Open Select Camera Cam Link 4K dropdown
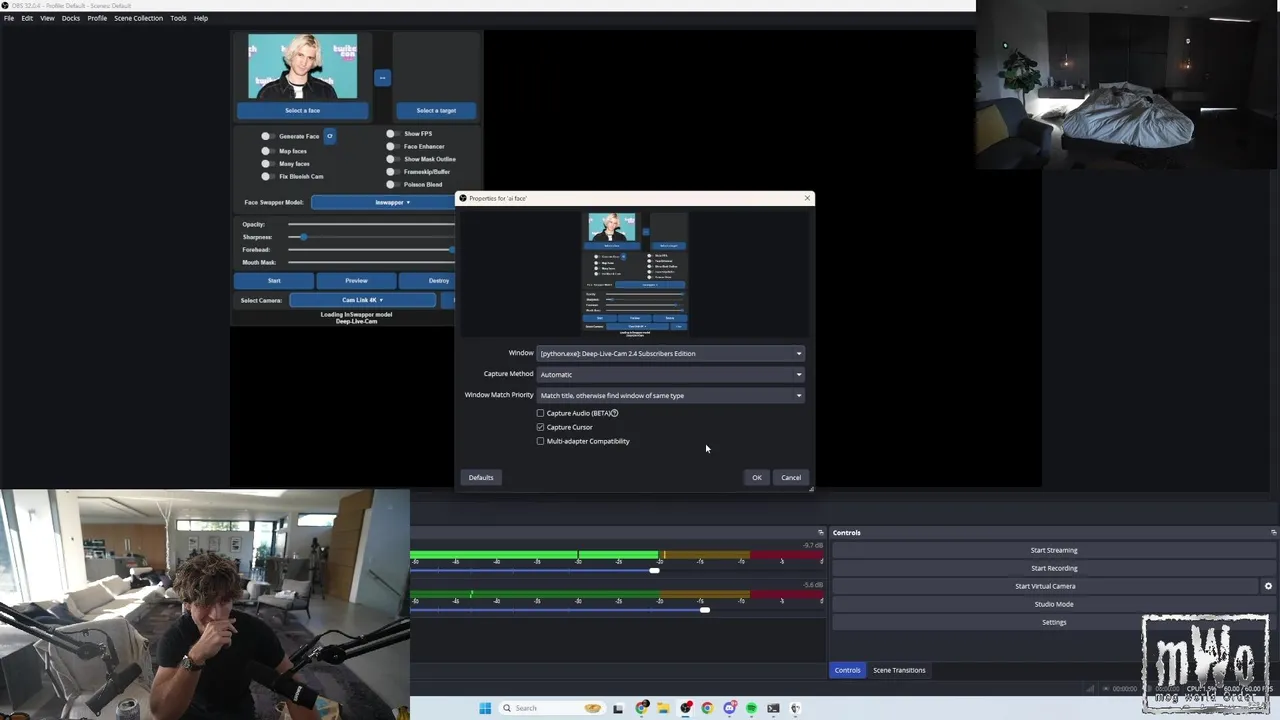 coord(362,300)
